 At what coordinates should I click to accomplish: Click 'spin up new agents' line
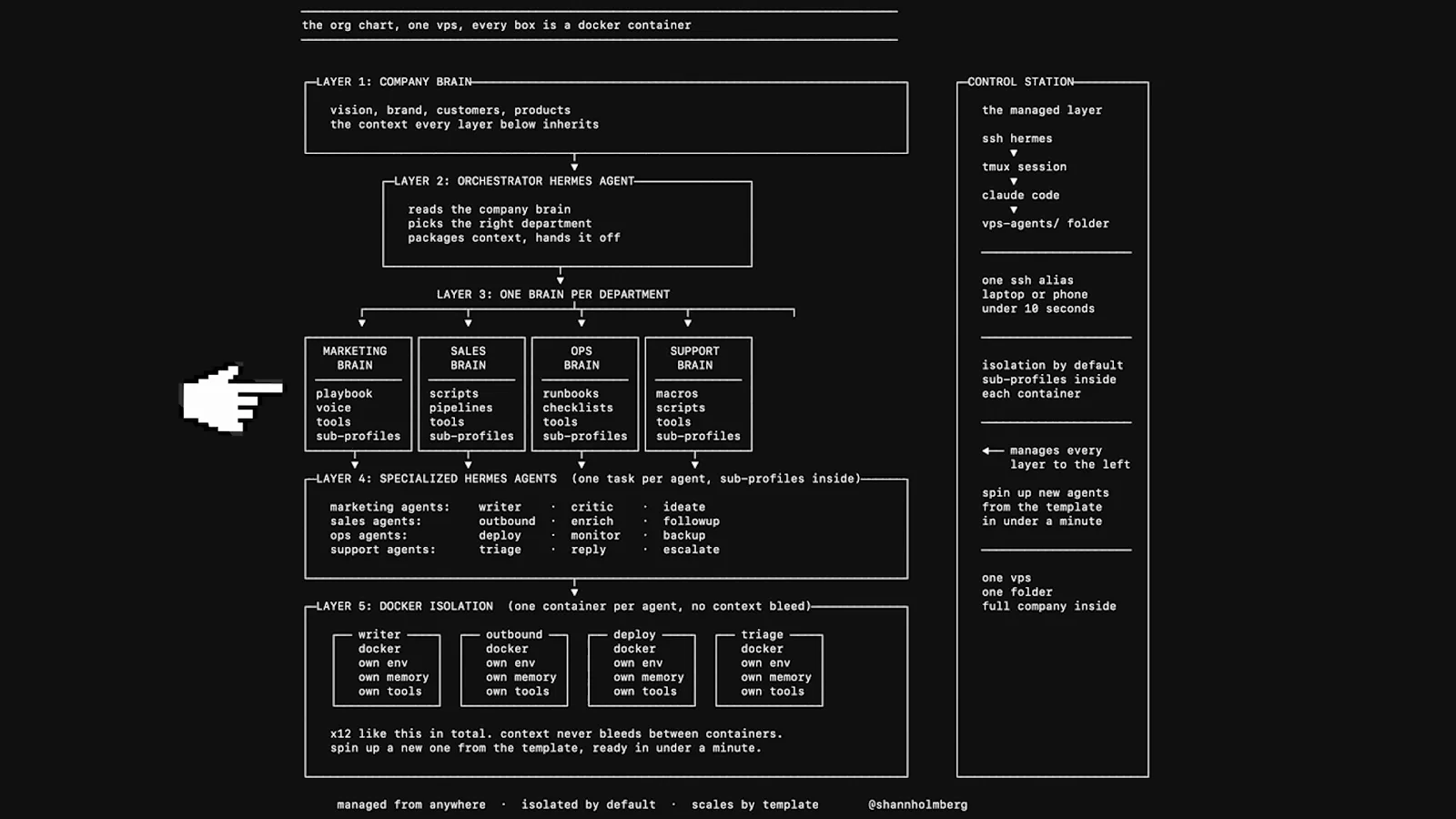(x=1045, y=492)
